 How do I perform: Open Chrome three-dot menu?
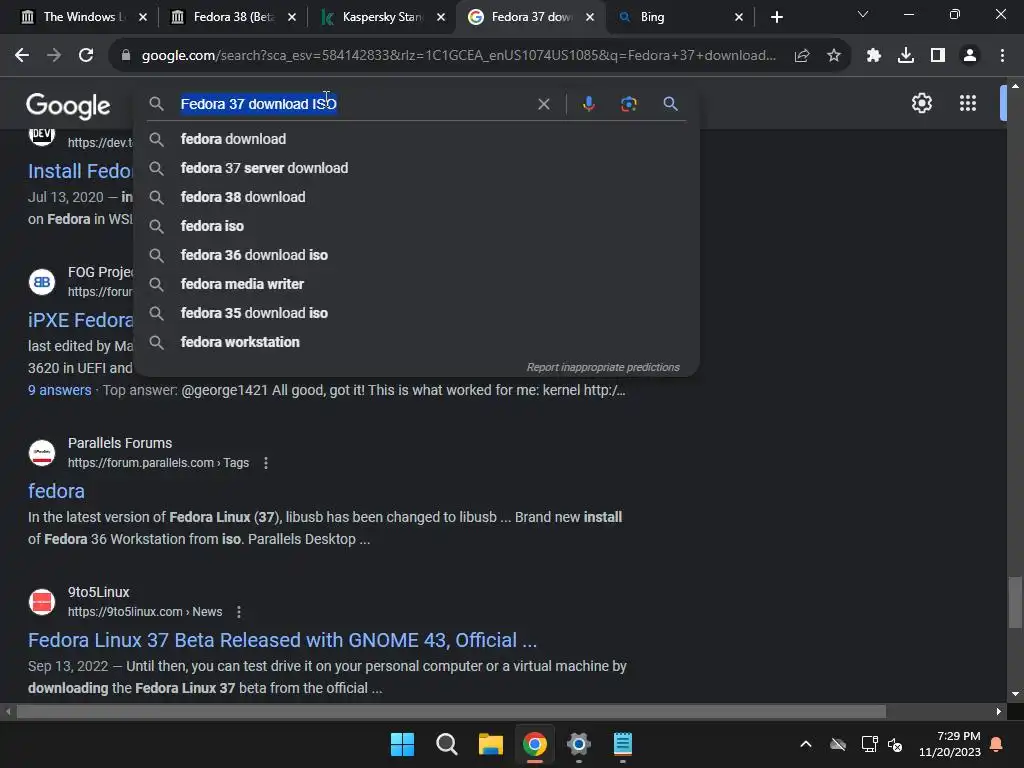[1002, 56]
